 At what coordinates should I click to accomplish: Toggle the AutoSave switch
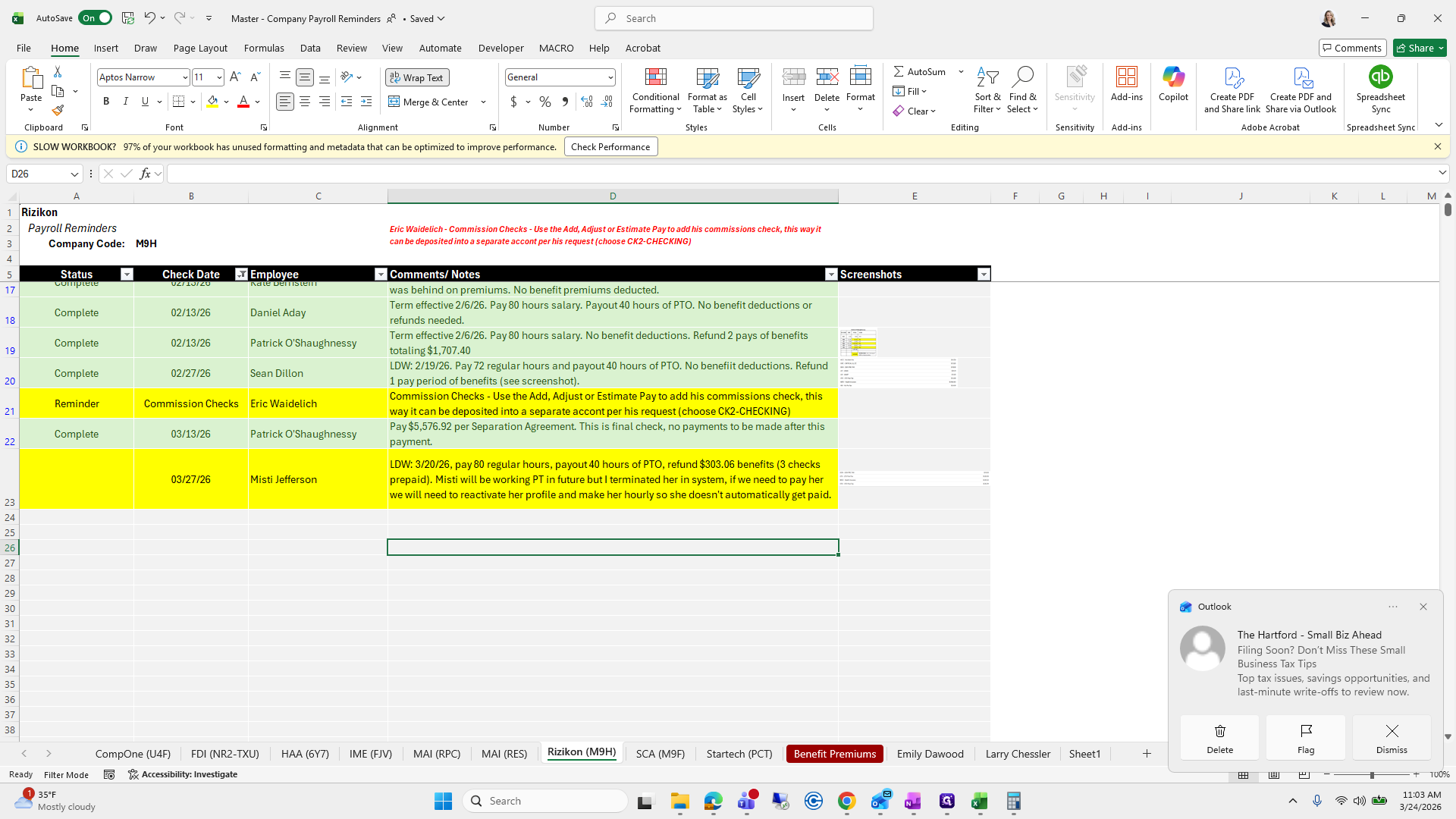coord(96,18)
